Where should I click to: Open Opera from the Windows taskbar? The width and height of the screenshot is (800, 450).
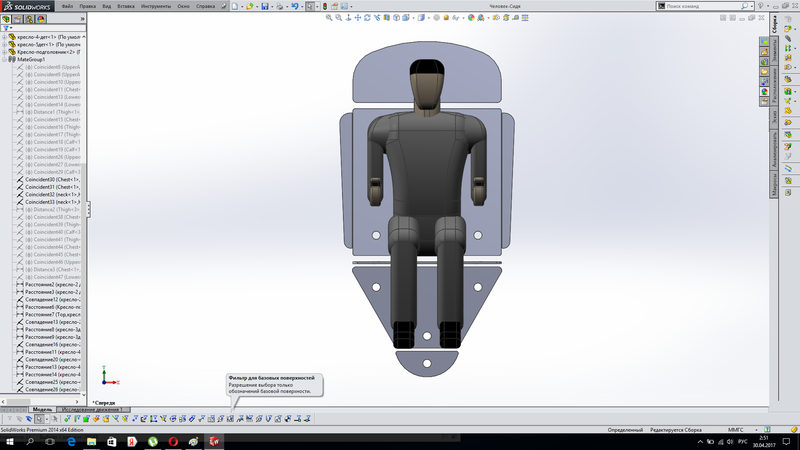tap(174, 441)
